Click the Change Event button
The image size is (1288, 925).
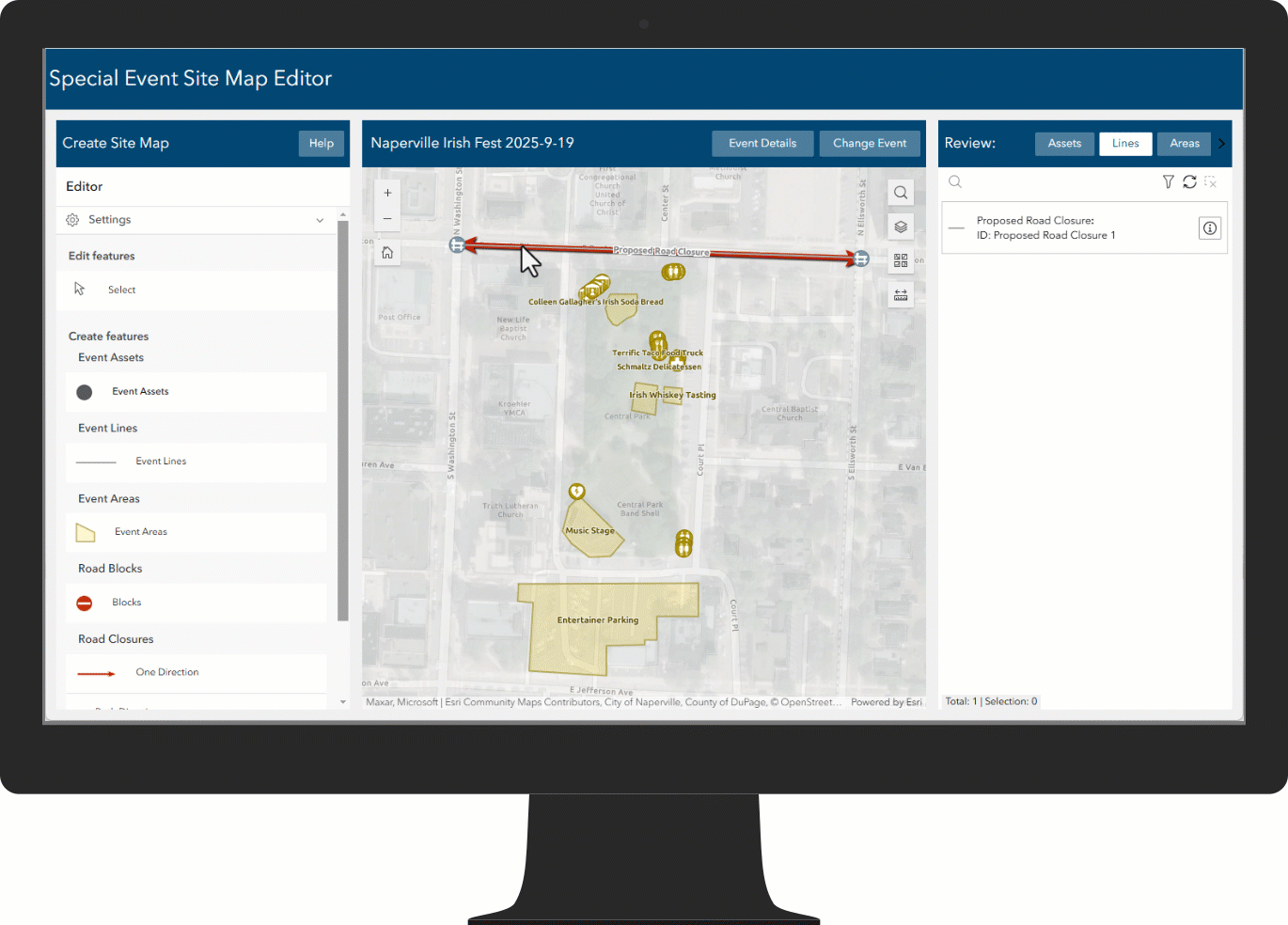click(x=870, y=143)
